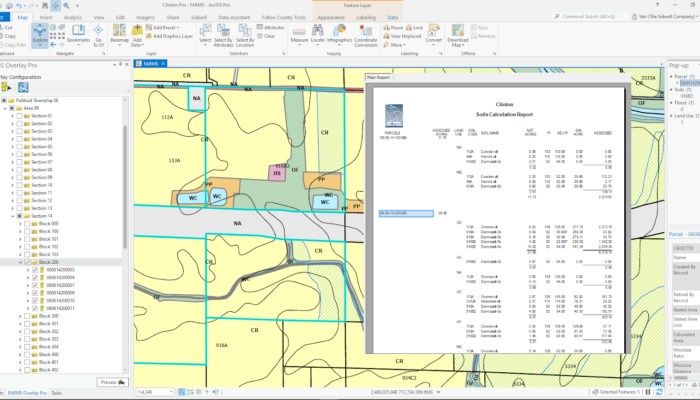Click the Sync button in Offline group

pyautogui.click(x=479, y=28)
